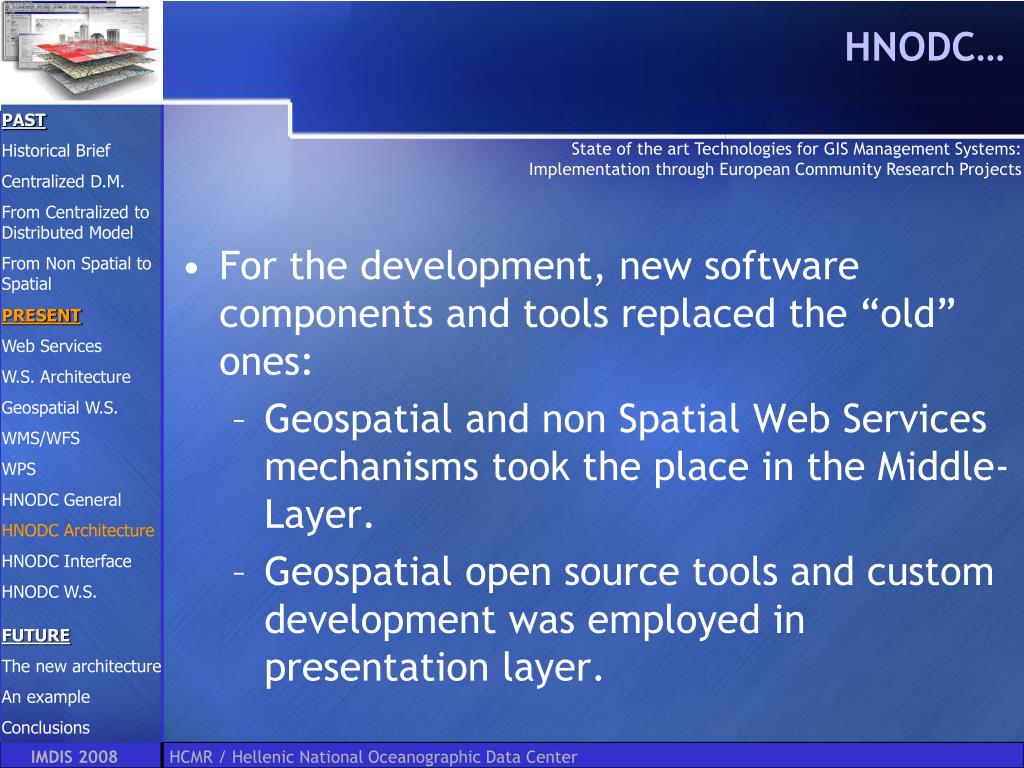Click the 'Geospatial and non Spatial Web Services' sub-bullet
The image size is (1024, 768).
coord(635,466)
